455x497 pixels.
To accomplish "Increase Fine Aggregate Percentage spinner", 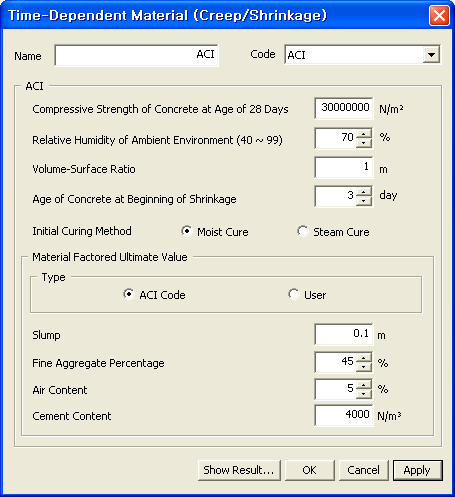I will click(x=364, y=358).
